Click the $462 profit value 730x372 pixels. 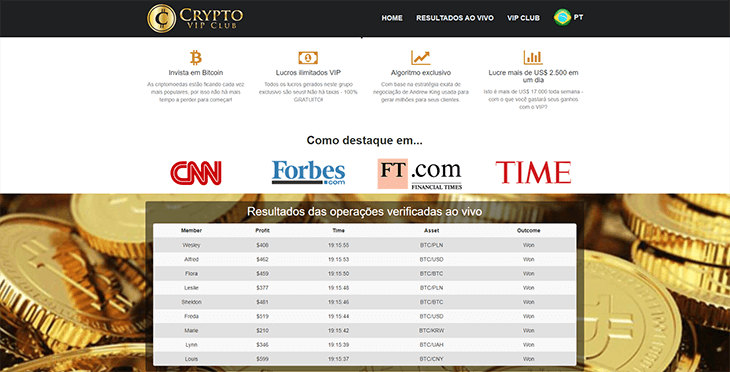click(263, 259)
